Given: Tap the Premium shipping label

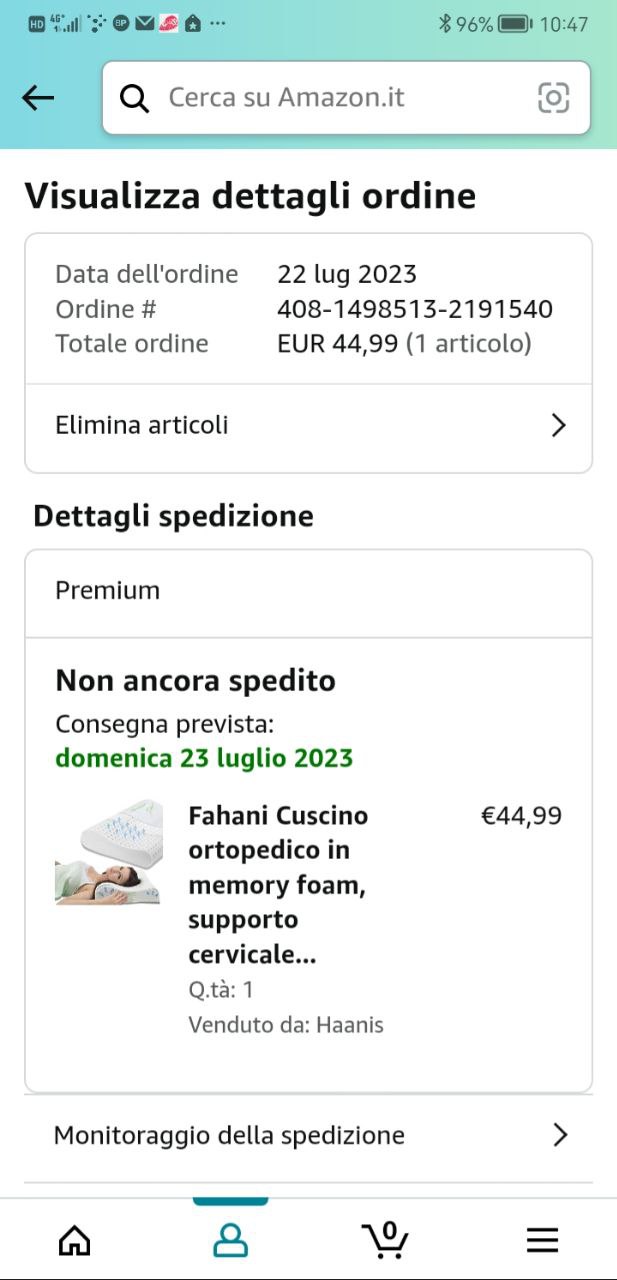Looking at the screenshot, I should [108, 591].
